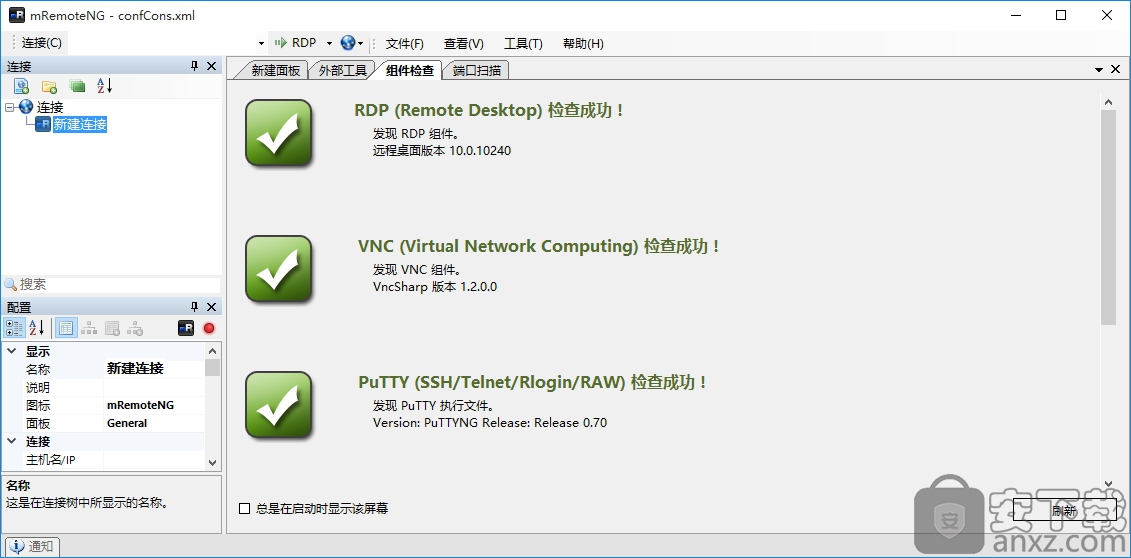Open the 文件(F) menu
The width and height of the screenshot is (1131, 558).
[405, 43]
